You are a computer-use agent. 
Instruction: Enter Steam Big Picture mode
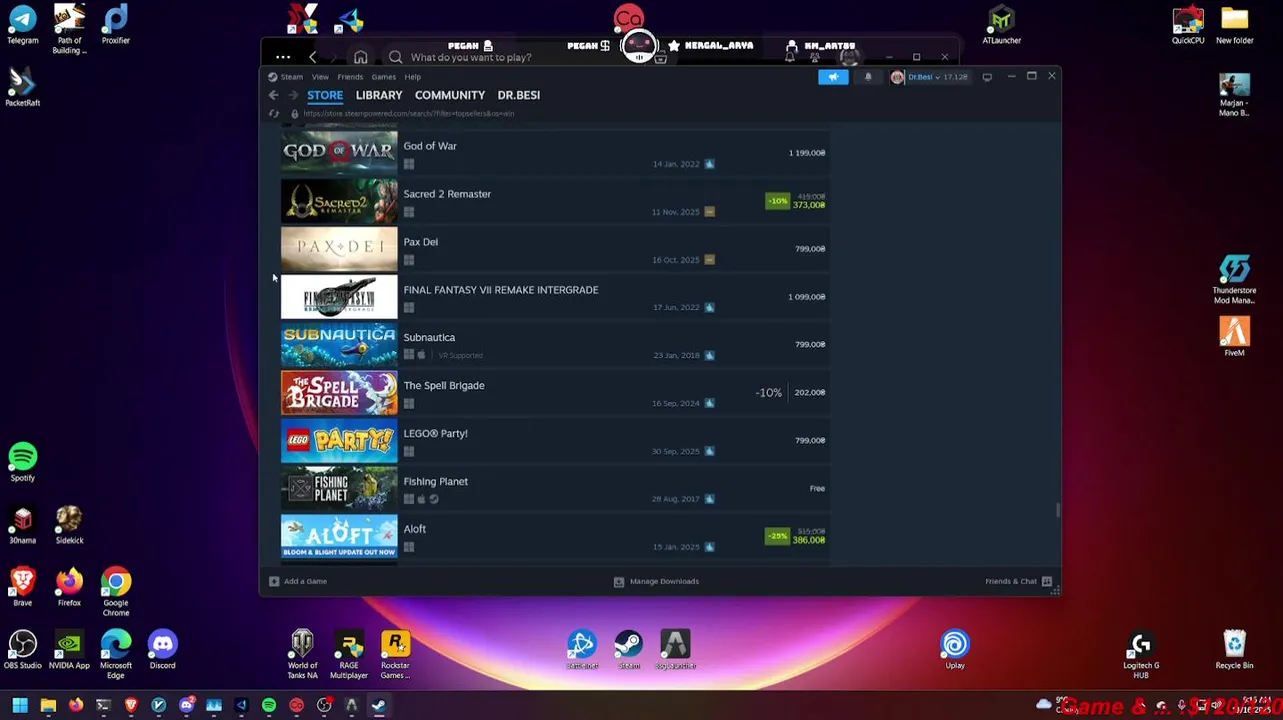(x=987, y=77)
